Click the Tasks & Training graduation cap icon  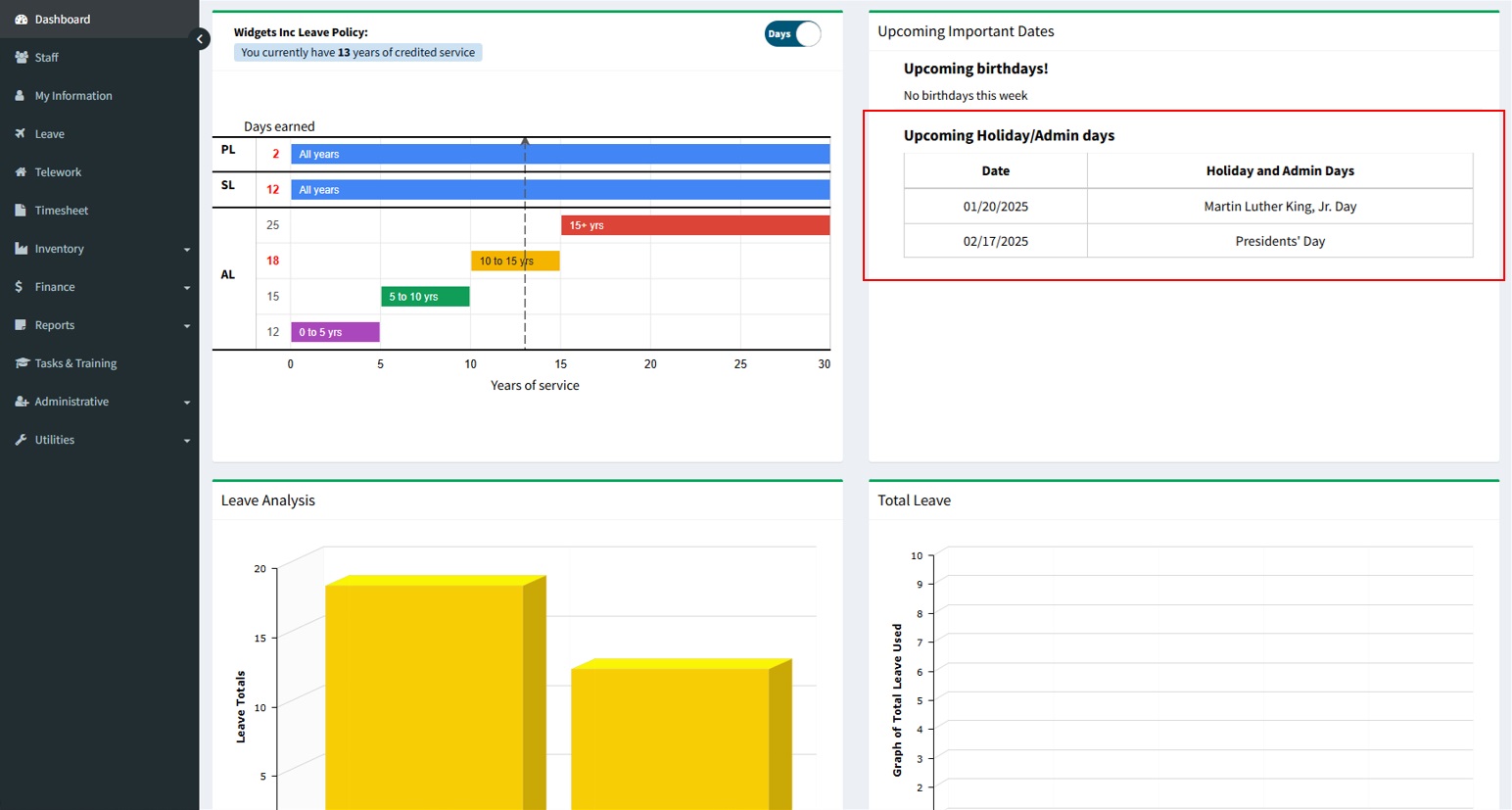22,363
